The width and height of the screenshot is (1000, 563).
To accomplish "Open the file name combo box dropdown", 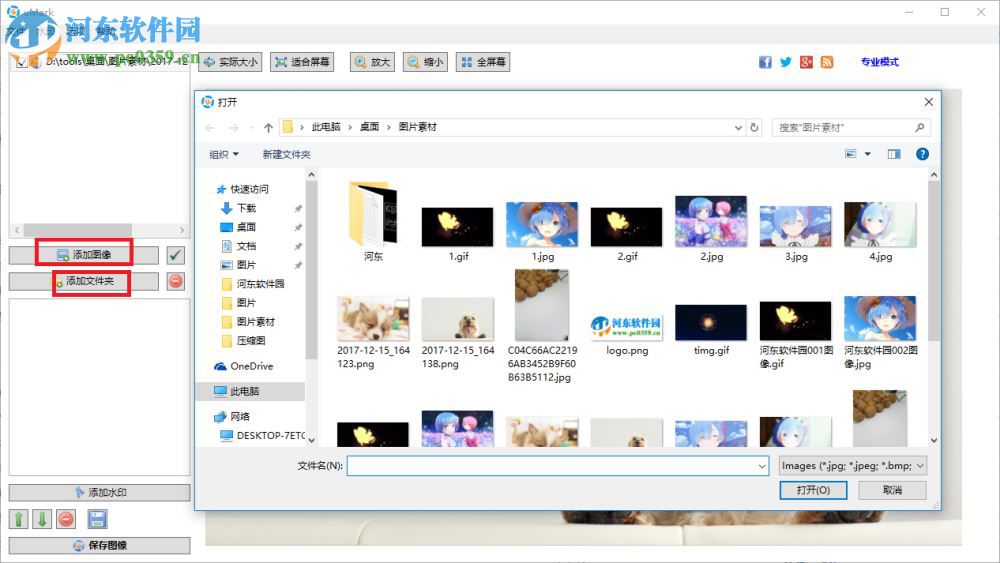I will point(762,466).
